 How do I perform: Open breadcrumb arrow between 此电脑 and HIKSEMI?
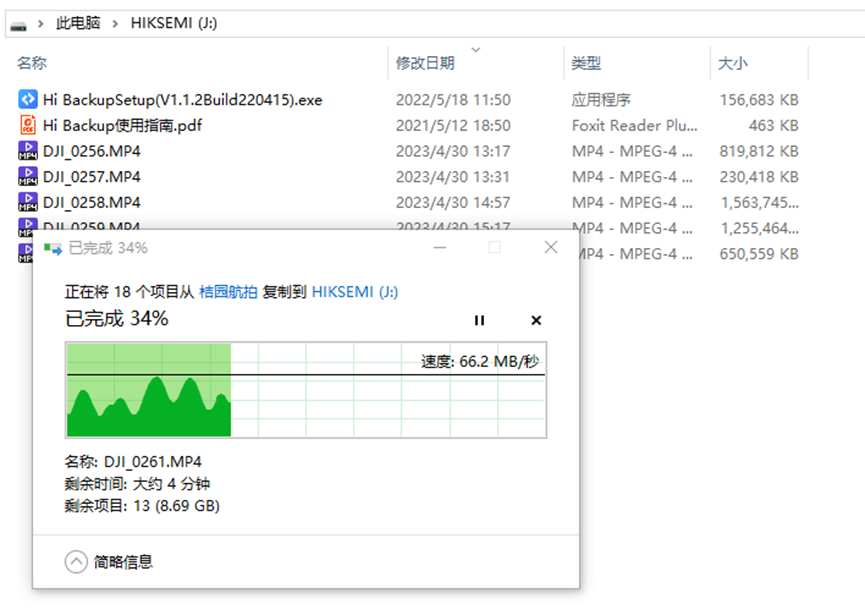tap(116, 23)
